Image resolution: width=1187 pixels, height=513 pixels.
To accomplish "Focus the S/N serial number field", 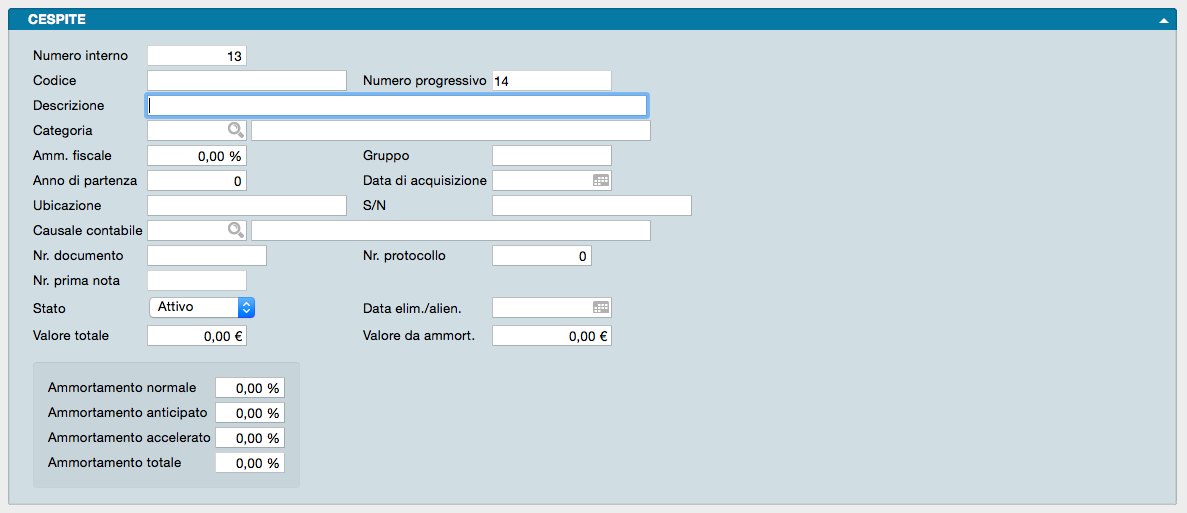I will (x=591, y=206).
